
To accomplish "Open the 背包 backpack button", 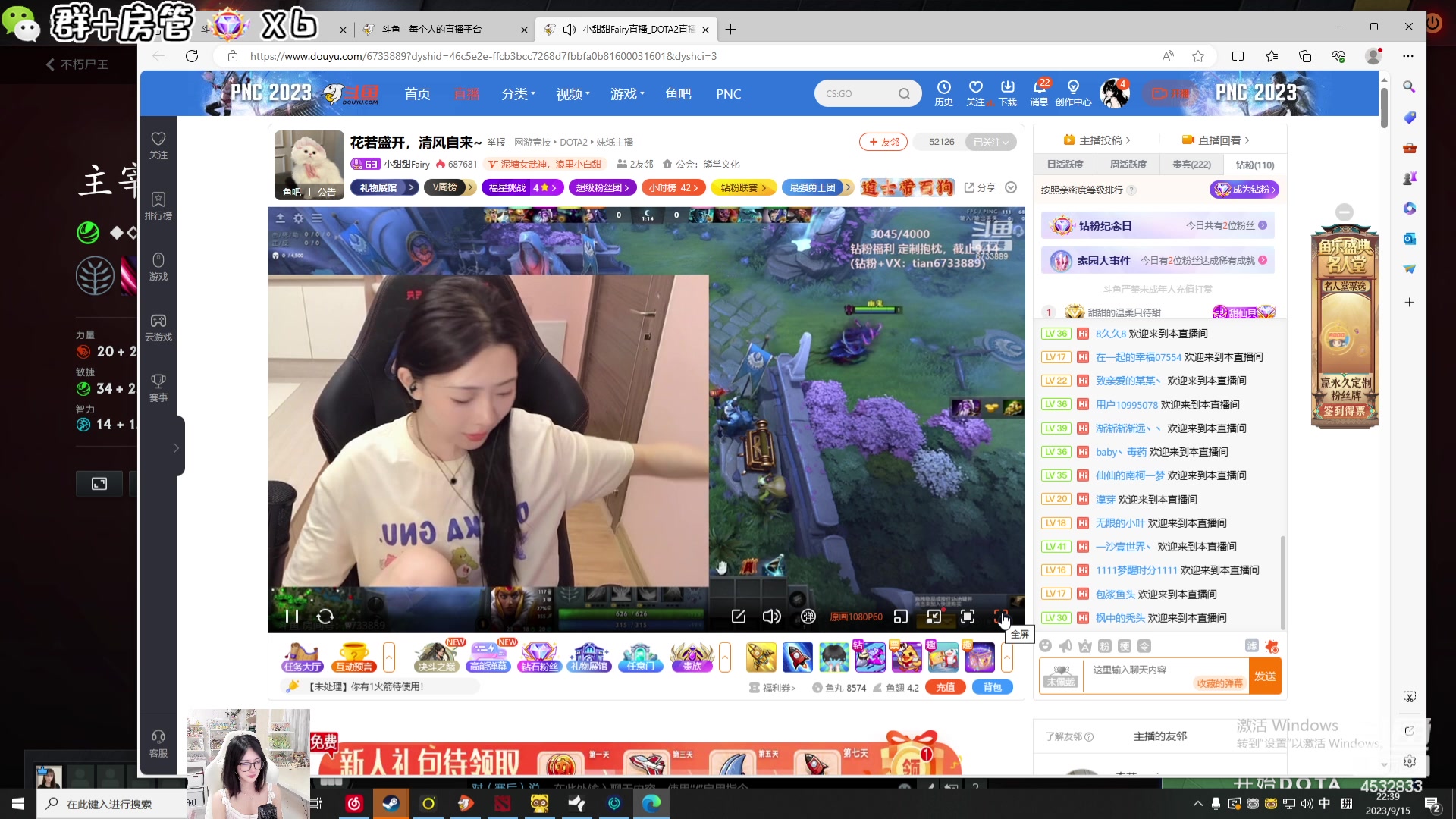I will [993, 687].
